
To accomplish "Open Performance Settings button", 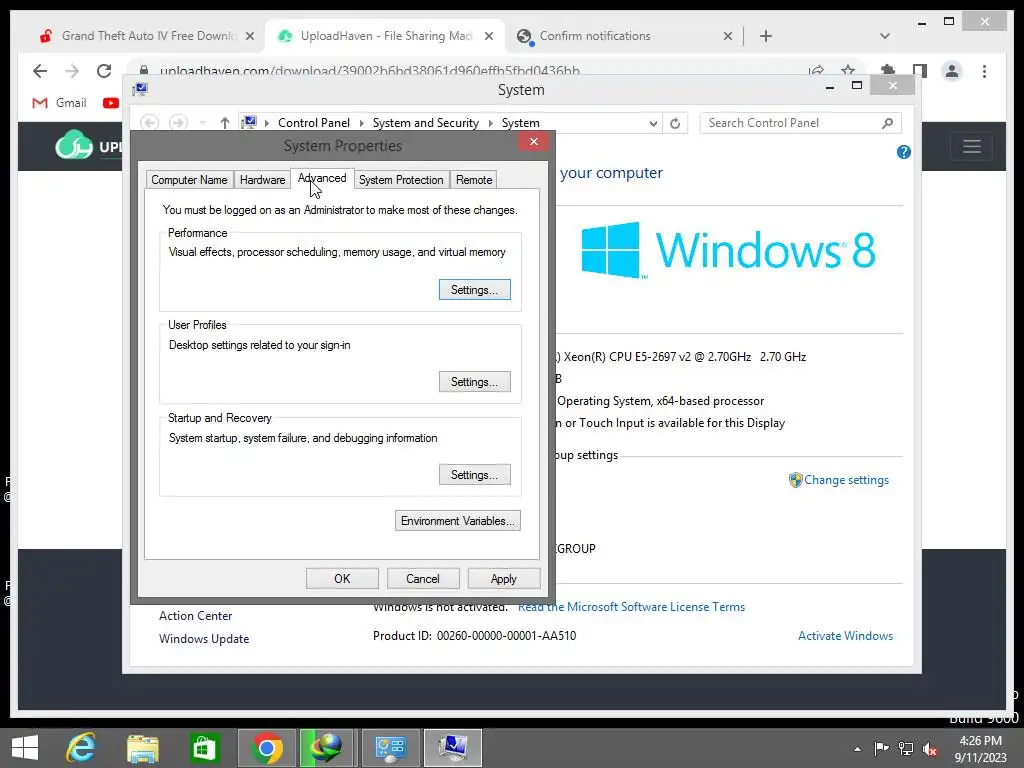I will click(475, 290).
